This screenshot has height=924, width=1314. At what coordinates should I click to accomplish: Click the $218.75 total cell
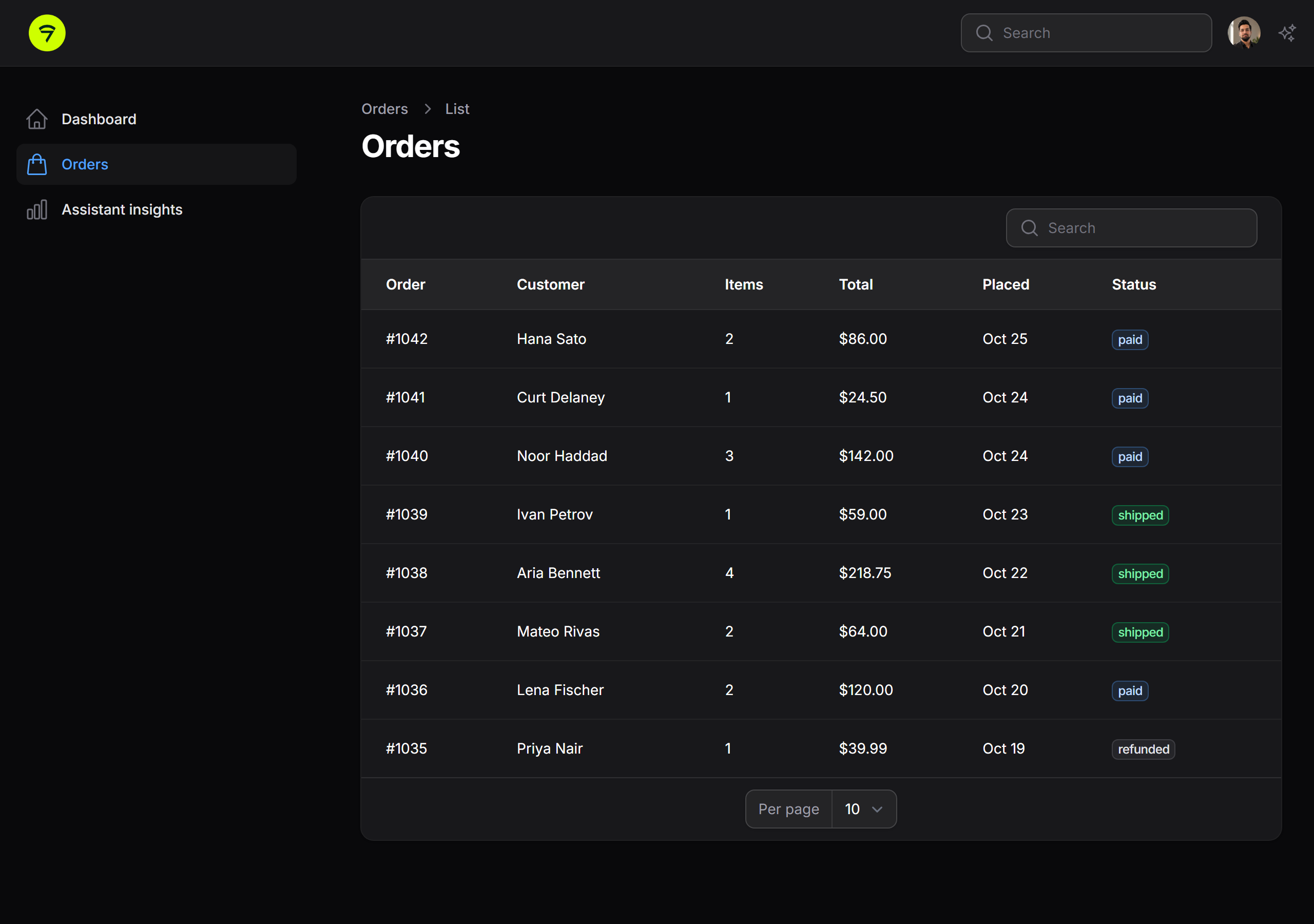(x=865, y=572)
